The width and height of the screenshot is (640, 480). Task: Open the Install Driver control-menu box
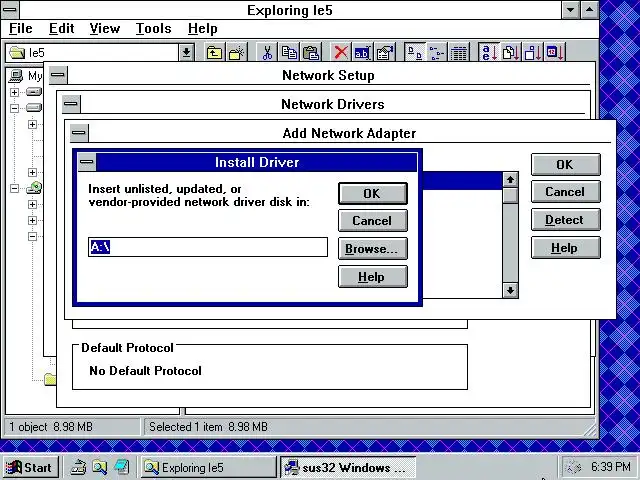[87, 162]
